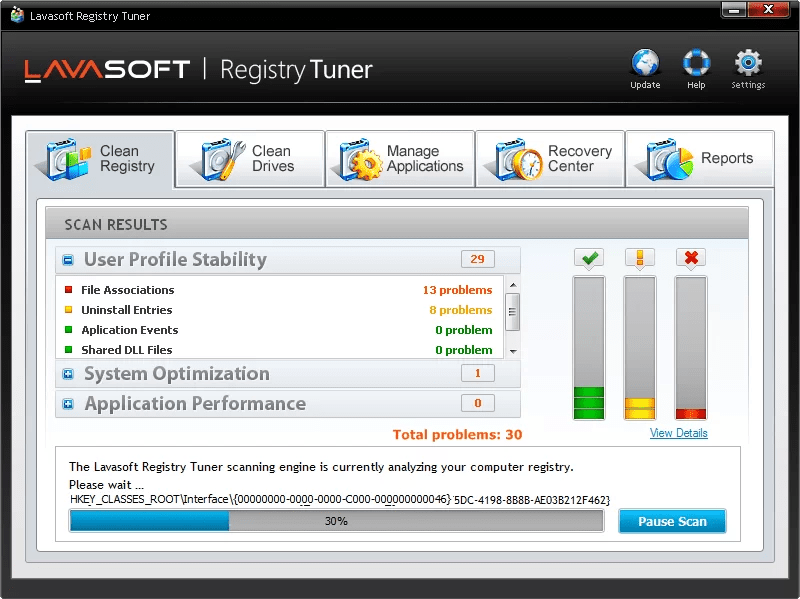Image resolution: width=800 pixels, height=599 pixels.
Task: Click the red critical level gauge
Action: click(x=691, y=348)
